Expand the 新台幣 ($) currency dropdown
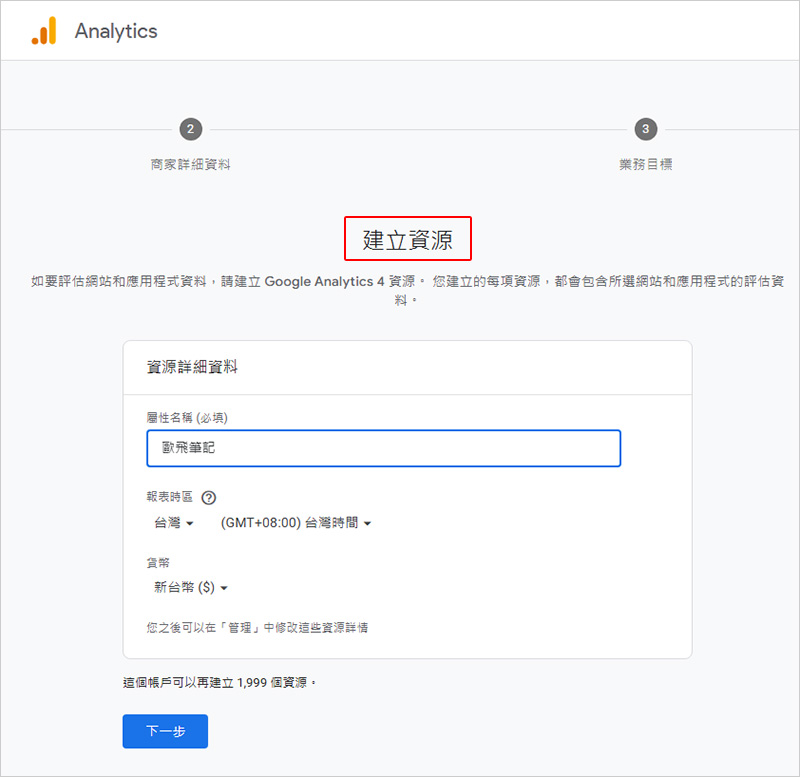This screenshot has width=800, height=777. pyautogui.click(x=190, y=588)
